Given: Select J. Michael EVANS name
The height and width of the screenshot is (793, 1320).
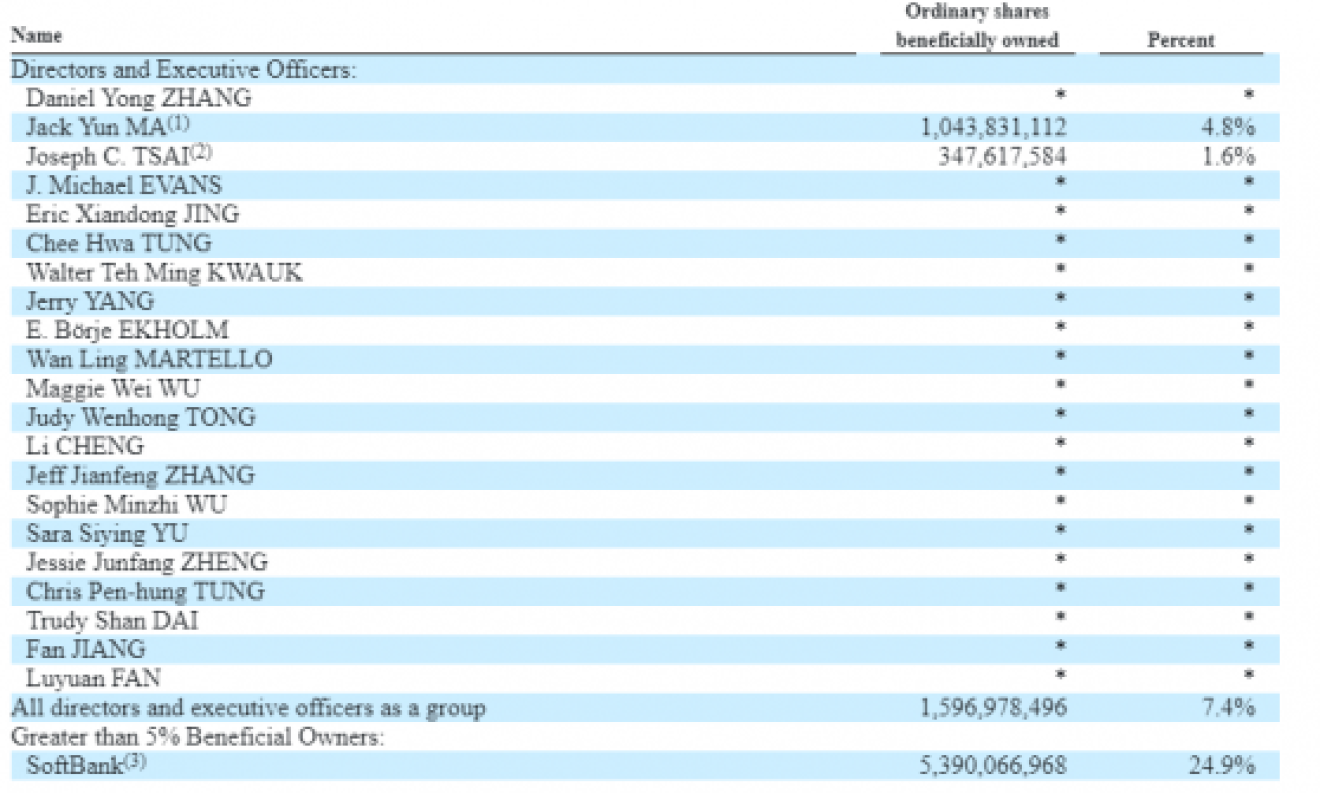Looking at the screenshot, I should coord(124,185).
